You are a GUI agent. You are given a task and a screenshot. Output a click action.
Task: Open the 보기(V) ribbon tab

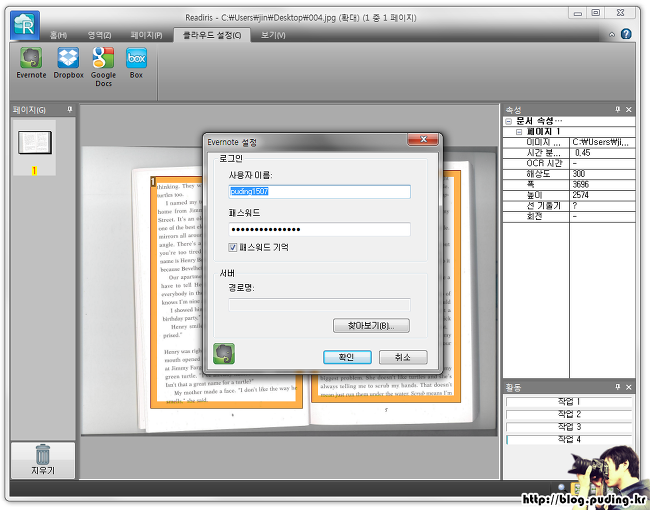(x=273, y=35)
